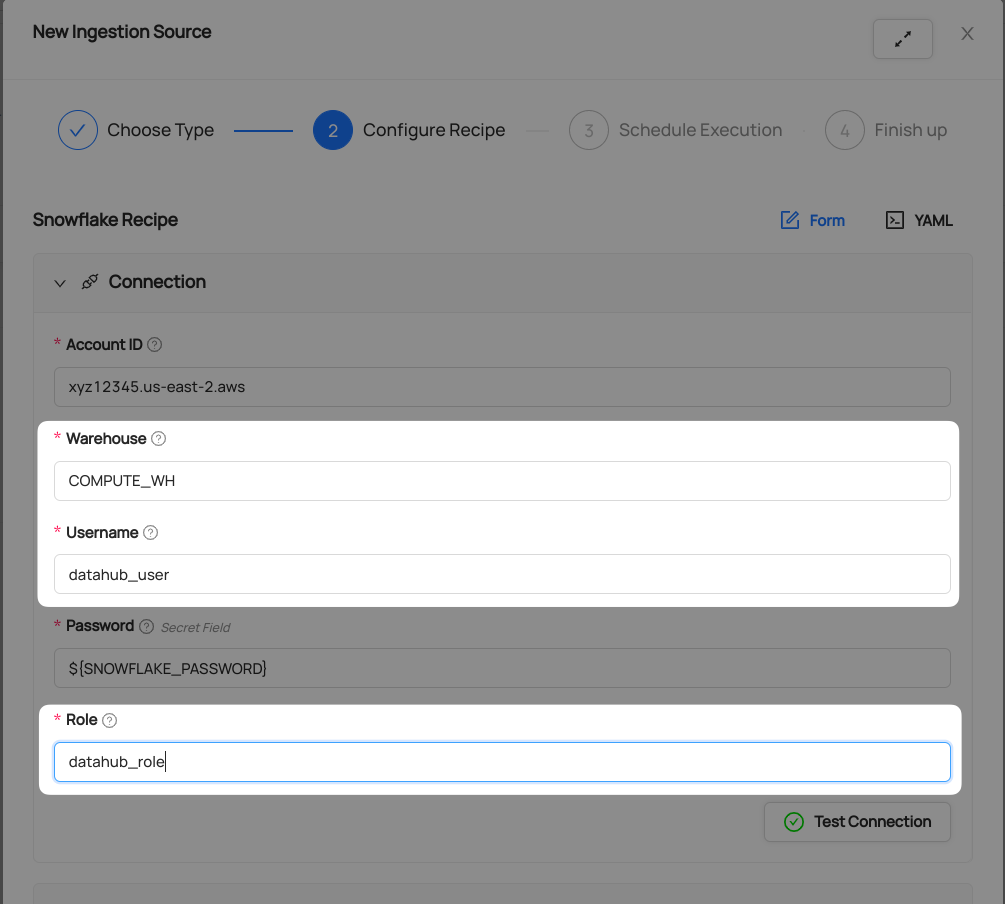This screenshot has width=1005, height=904.
Task: Select the Configure Recipe step label
Action: tap(434, 130)
